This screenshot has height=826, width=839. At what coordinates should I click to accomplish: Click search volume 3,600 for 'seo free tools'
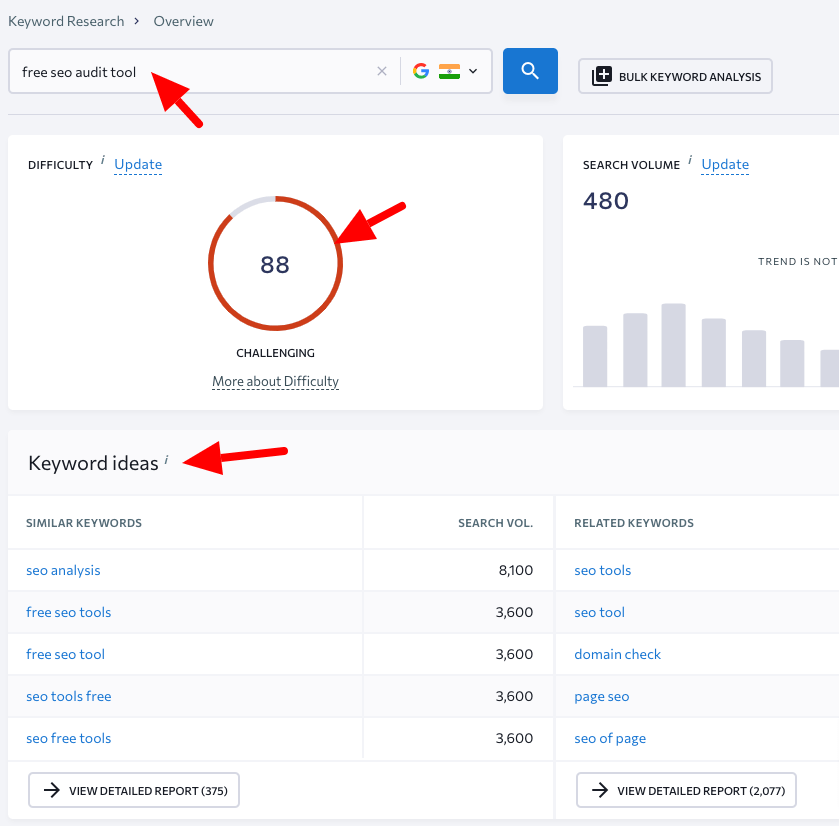point(514,738)
